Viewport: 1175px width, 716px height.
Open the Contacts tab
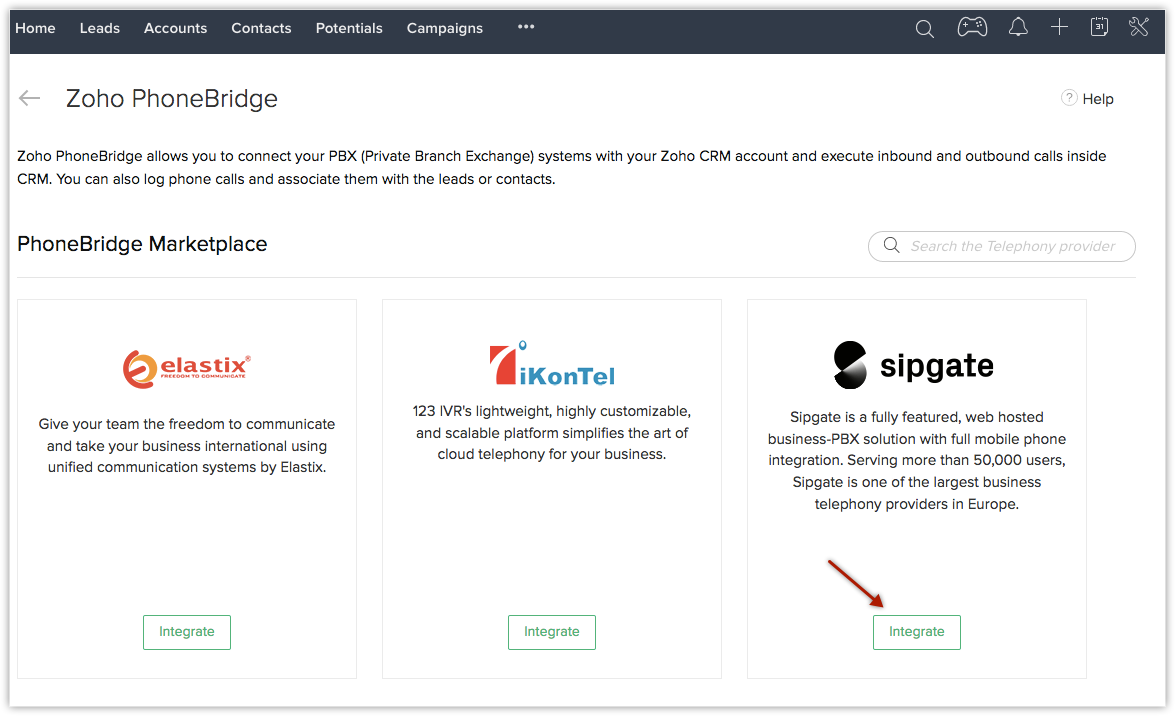261,28
